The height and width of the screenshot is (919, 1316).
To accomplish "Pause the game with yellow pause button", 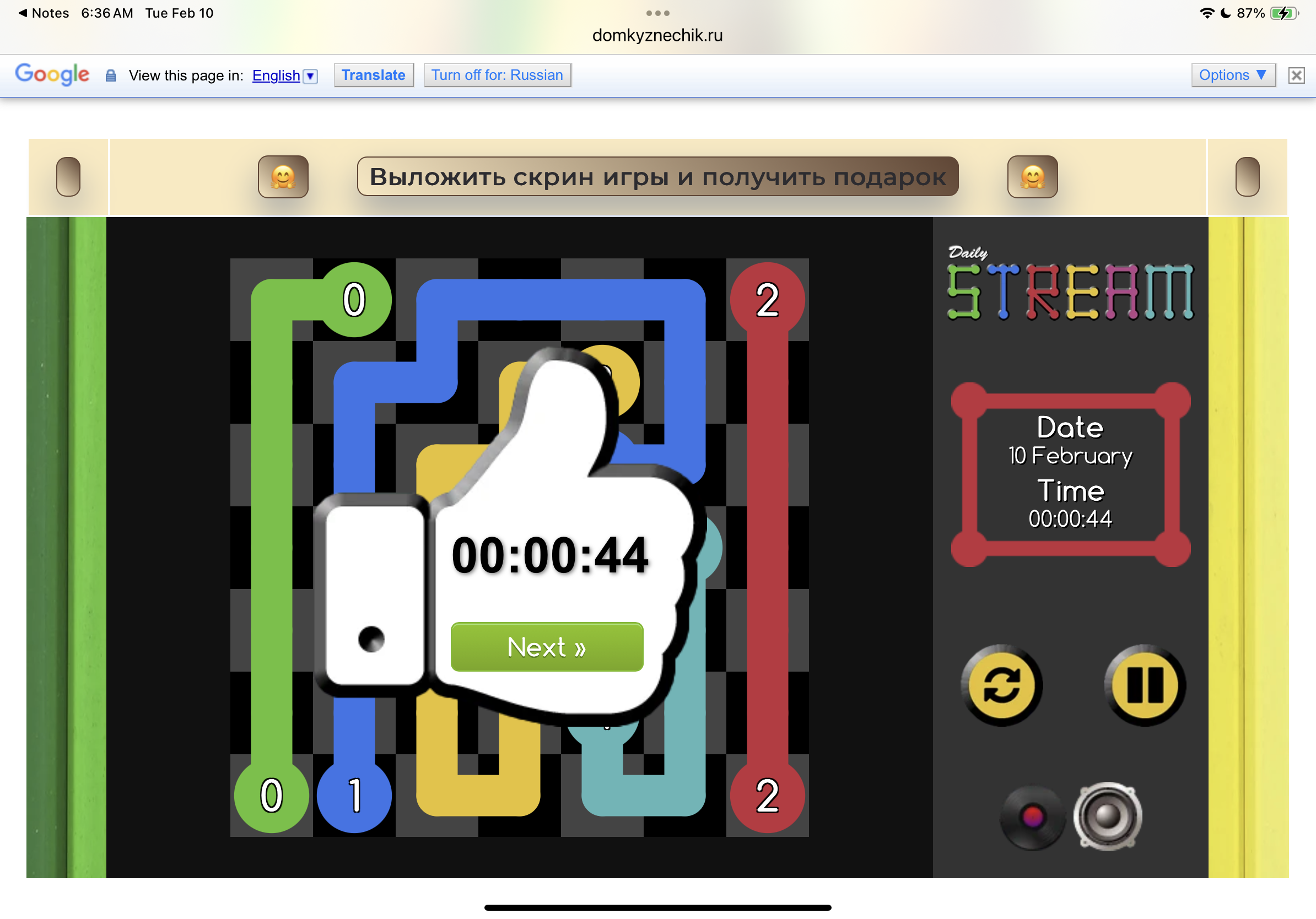I will [x=1144, y=685].
